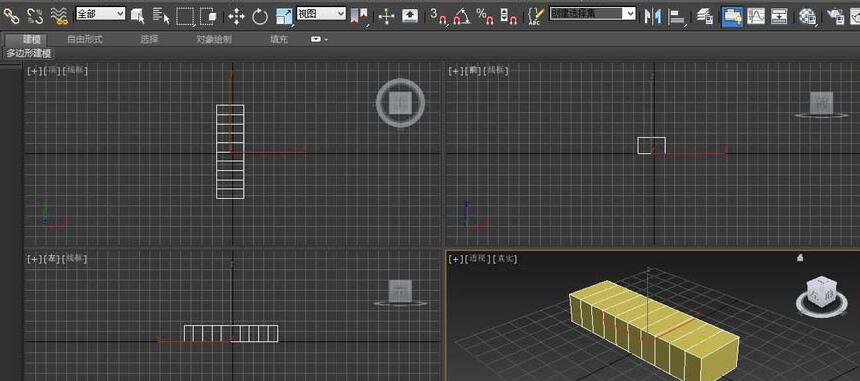Click the [+] menu of top viewport

(34, 71)
